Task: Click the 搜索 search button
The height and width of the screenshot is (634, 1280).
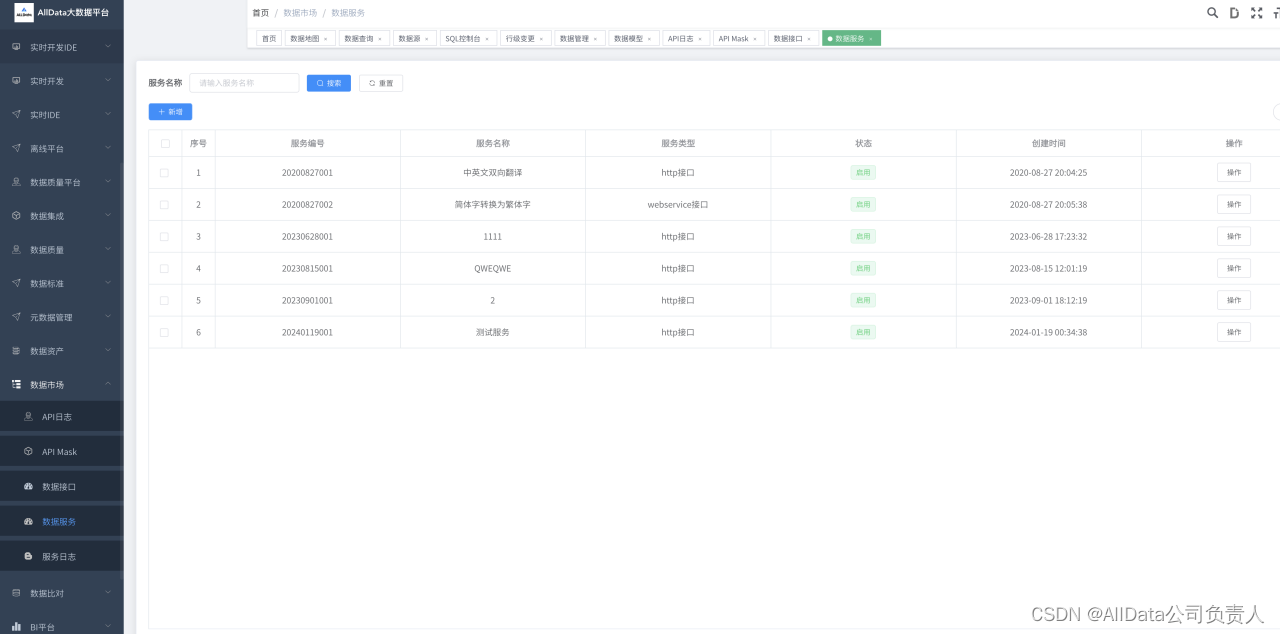Action: tap(329, 83)
